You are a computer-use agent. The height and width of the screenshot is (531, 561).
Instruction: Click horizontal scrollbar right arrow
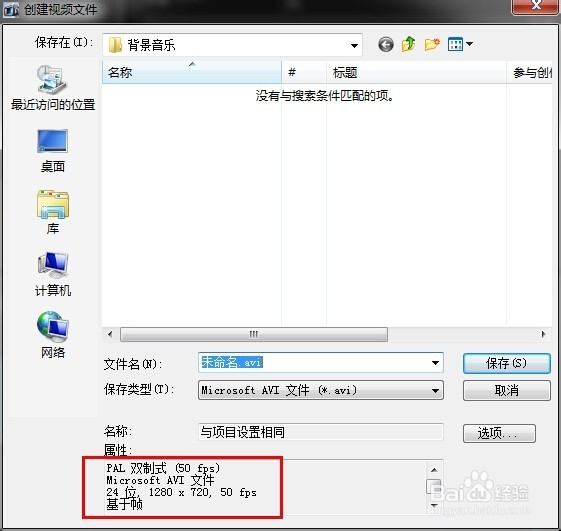[543, 335]
